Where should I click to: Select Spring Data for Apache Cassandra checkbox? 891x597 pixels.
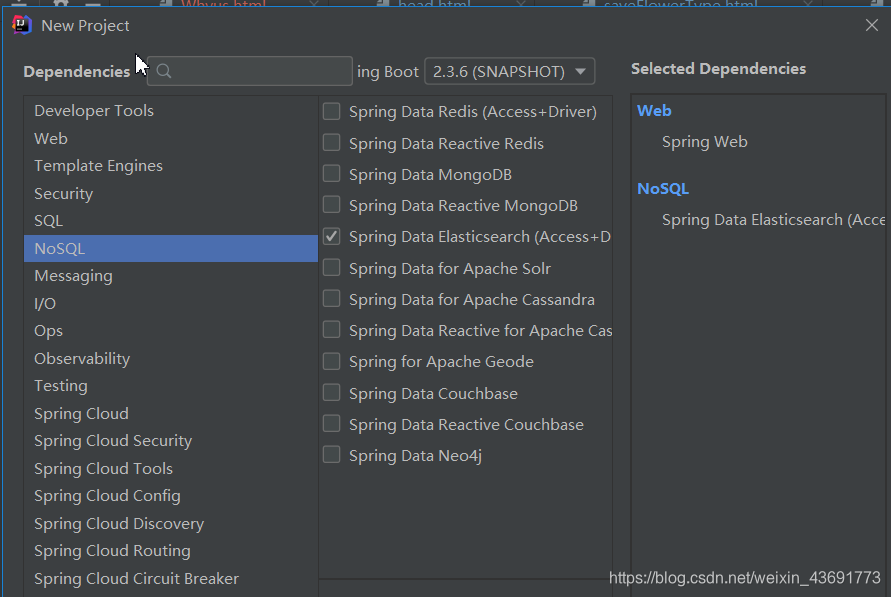coord(332,299)
